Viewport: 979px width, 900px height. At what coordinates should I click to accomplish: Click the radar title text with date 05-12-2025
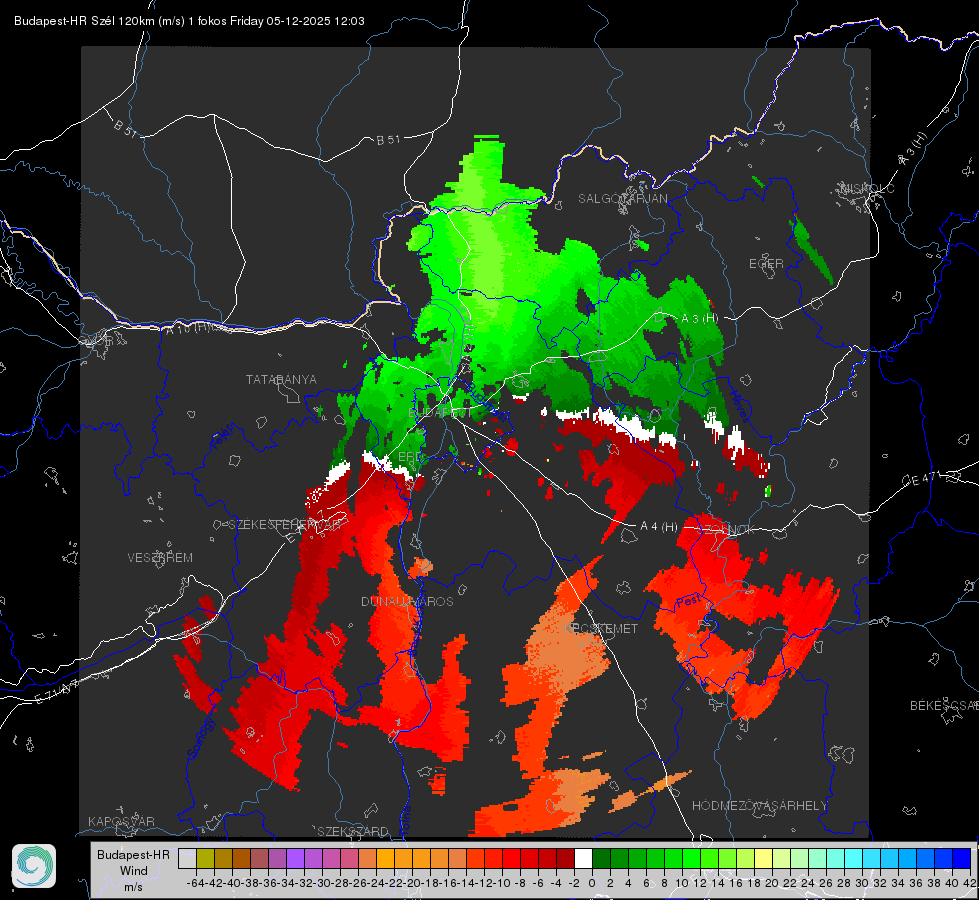189,21
